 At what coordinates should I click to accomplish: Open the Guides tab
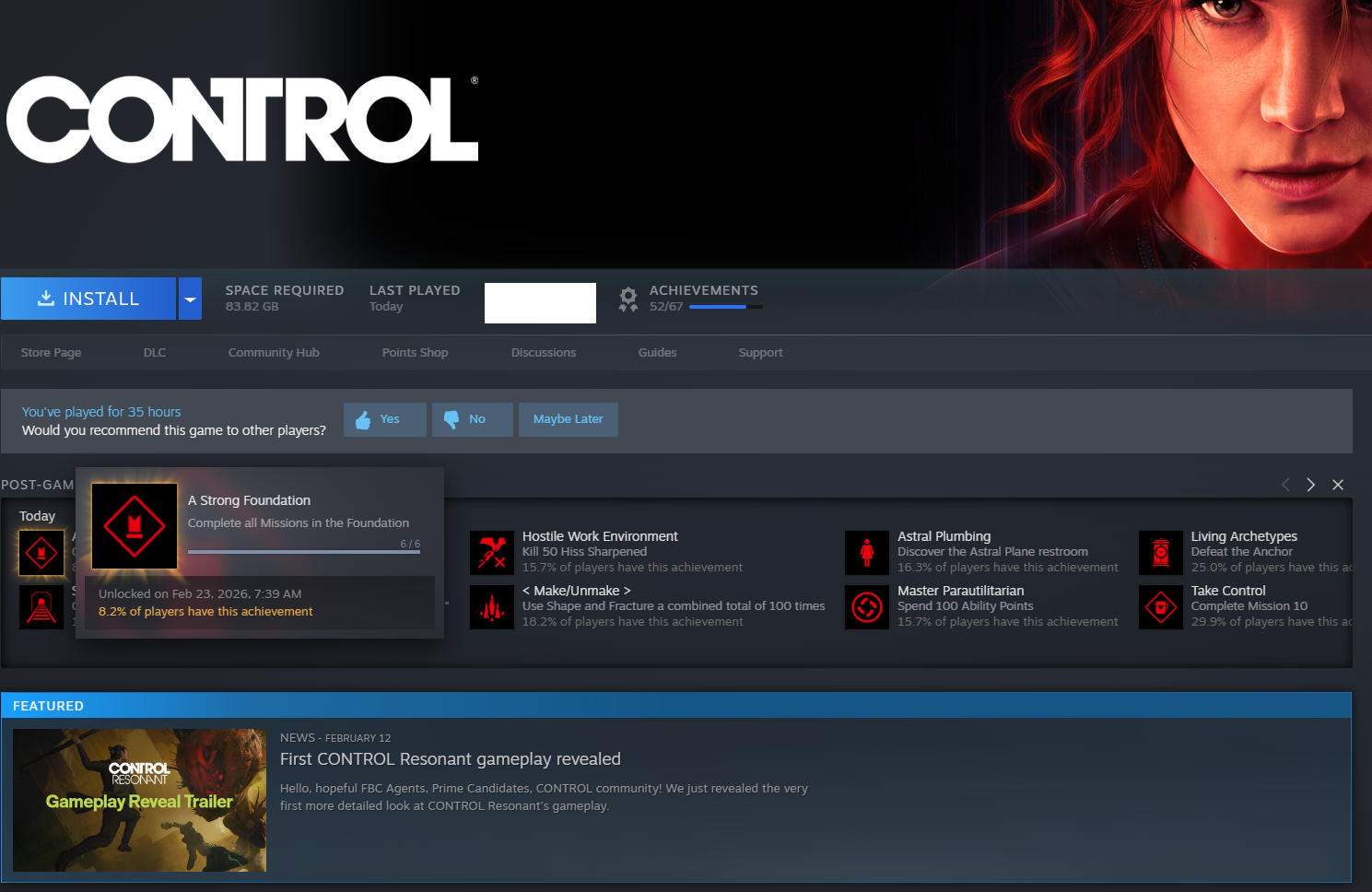point(658,352)
